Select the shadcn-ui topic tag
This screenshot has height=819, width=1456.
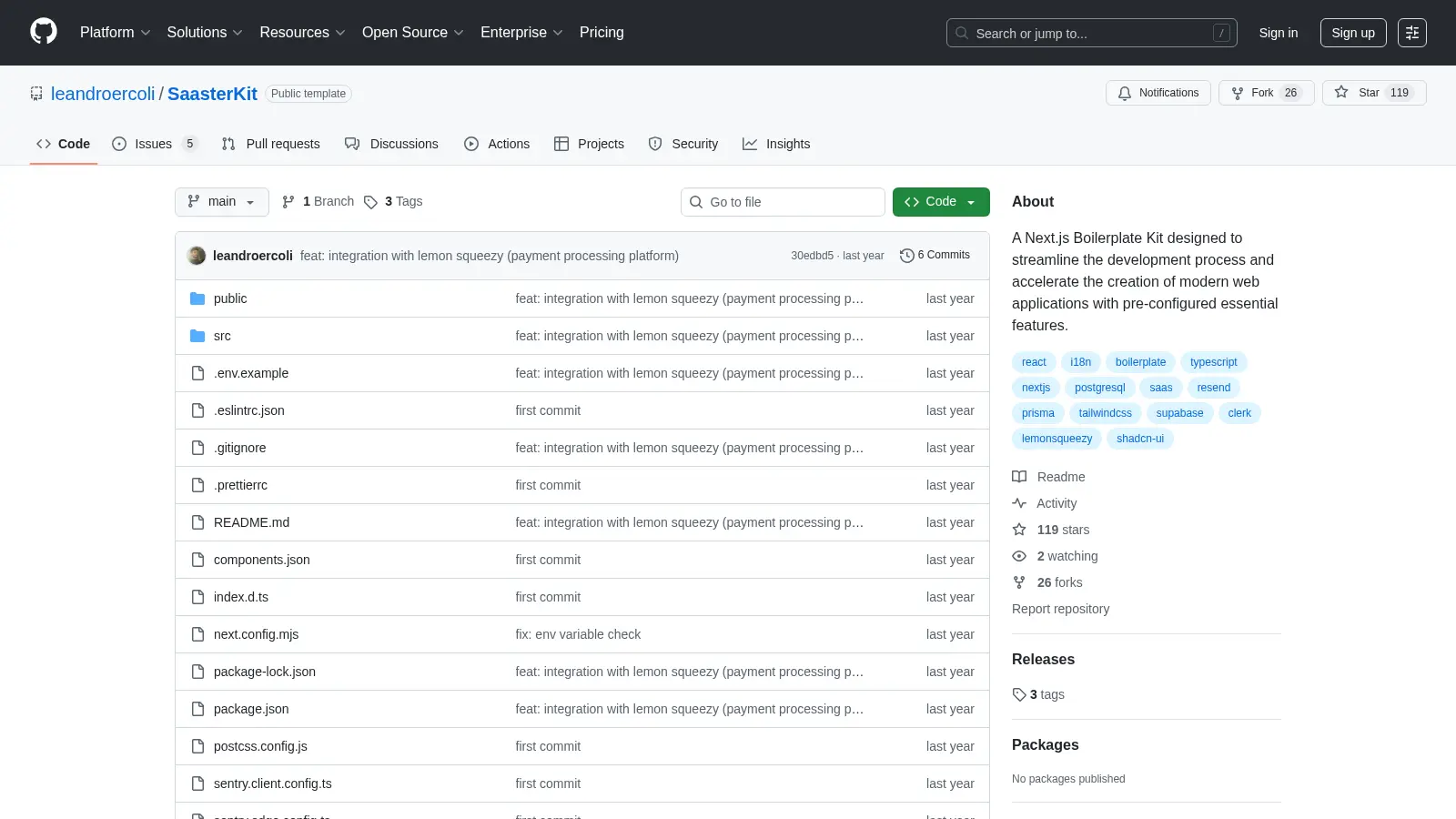coord(1140,439)
